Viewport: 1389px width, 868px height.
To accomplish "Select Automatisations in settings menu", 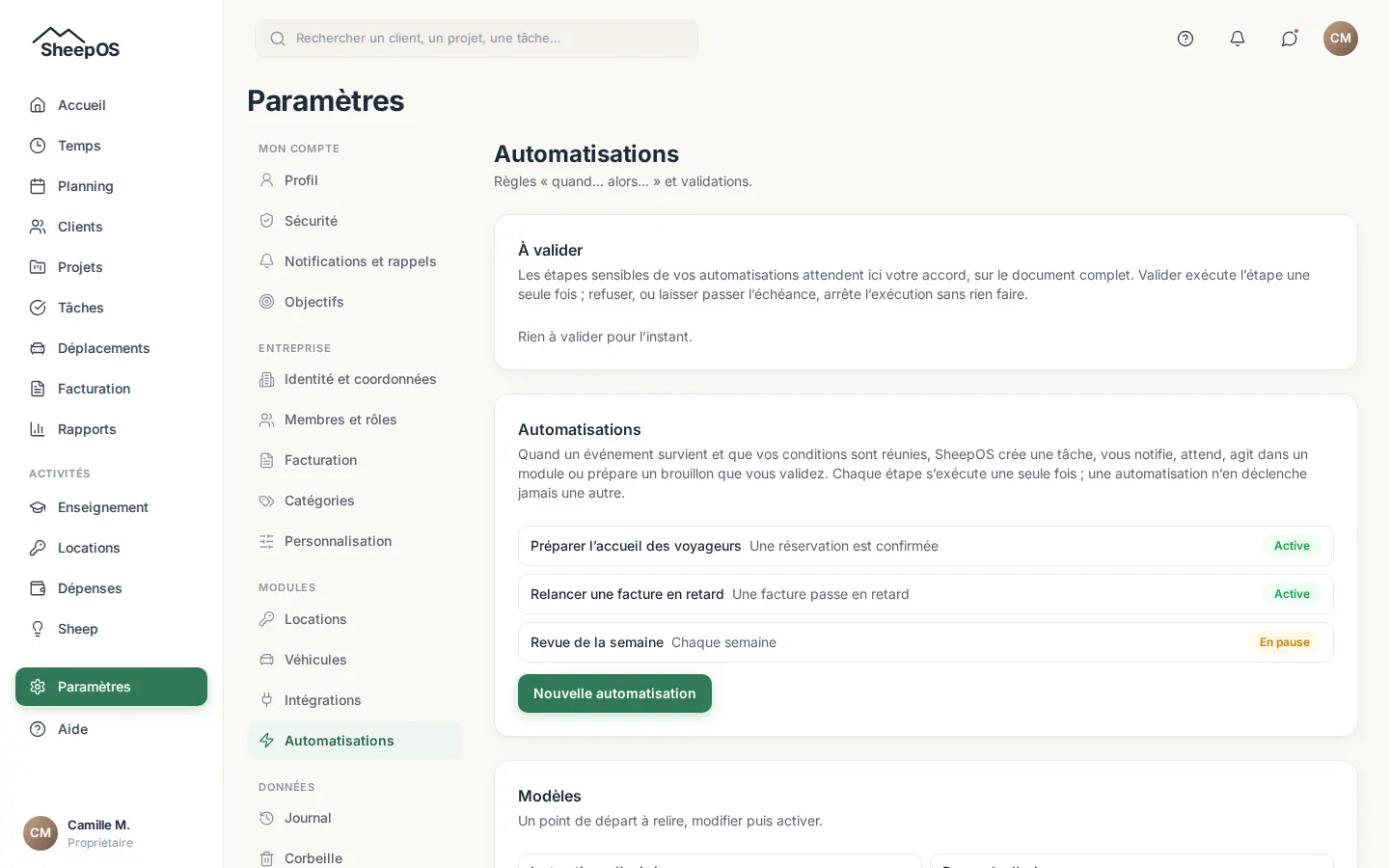I will click(x=355, y=741).
